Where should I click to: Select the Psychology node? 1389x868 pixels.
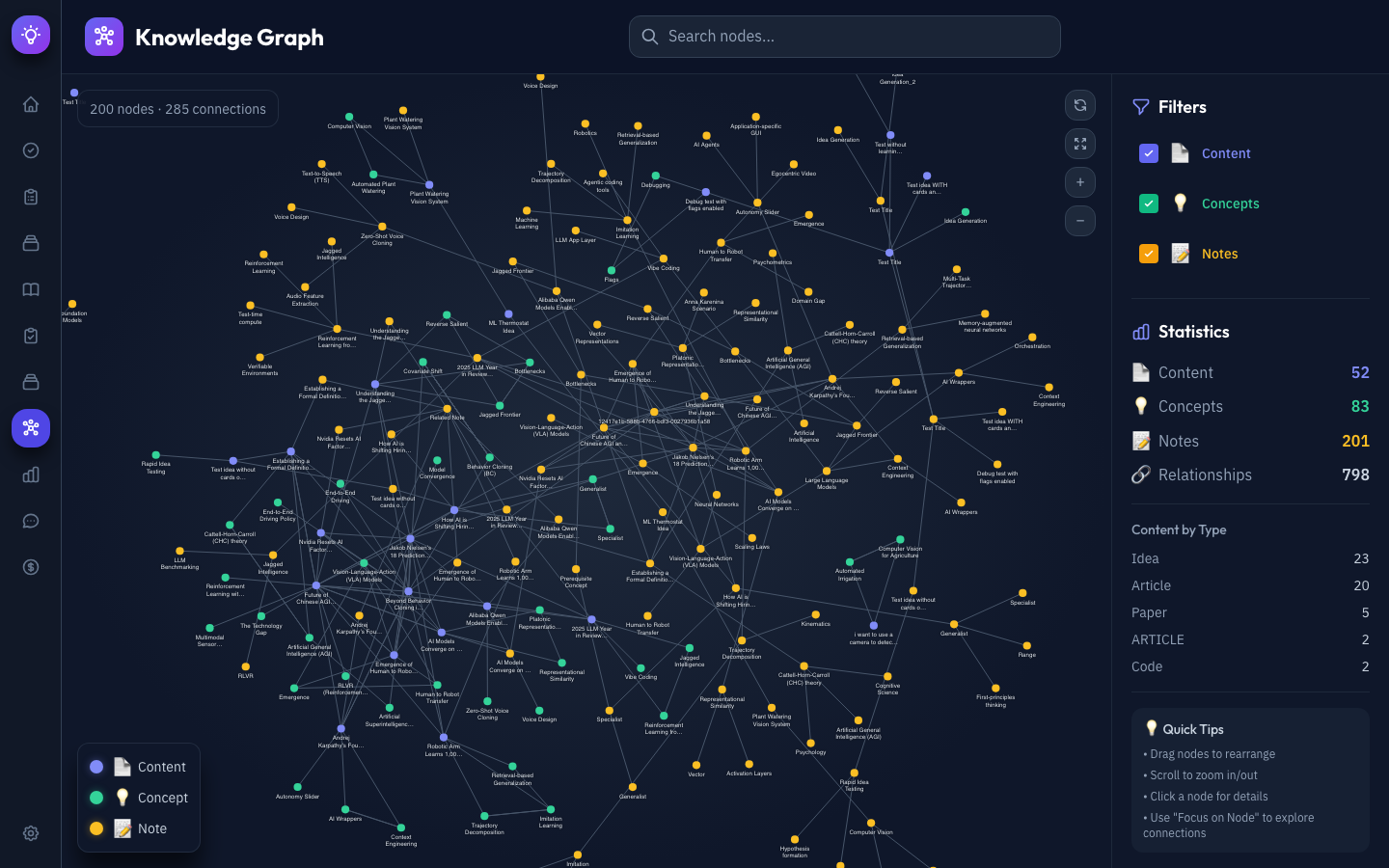click(810, 743)
